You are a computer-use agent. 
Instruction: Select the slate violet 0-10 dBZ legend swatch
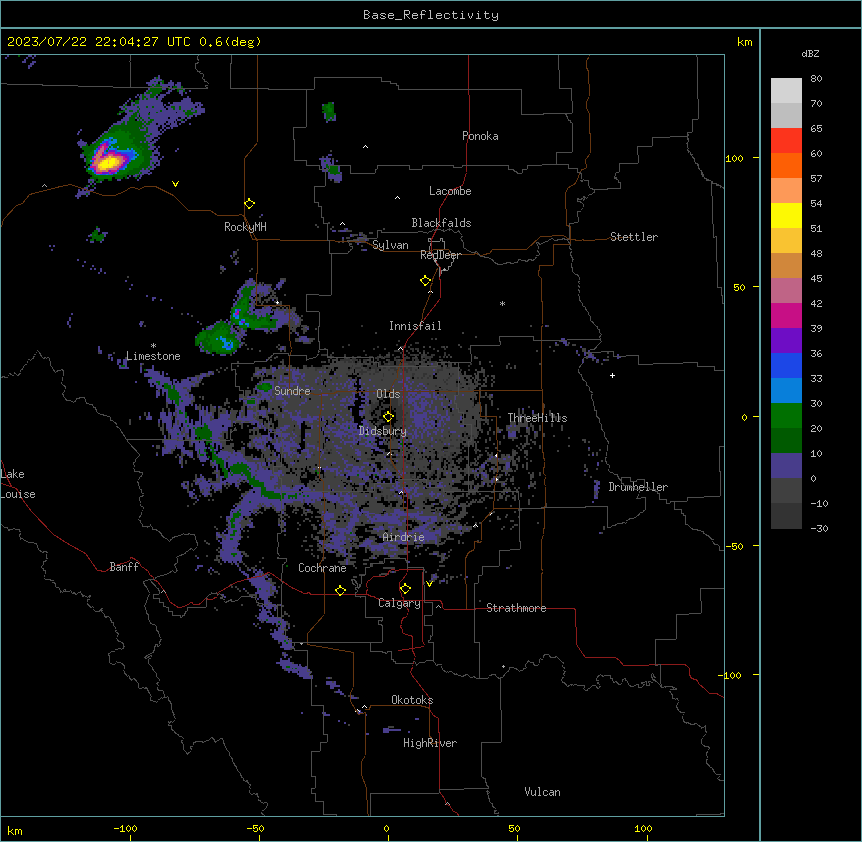[786, 466]
